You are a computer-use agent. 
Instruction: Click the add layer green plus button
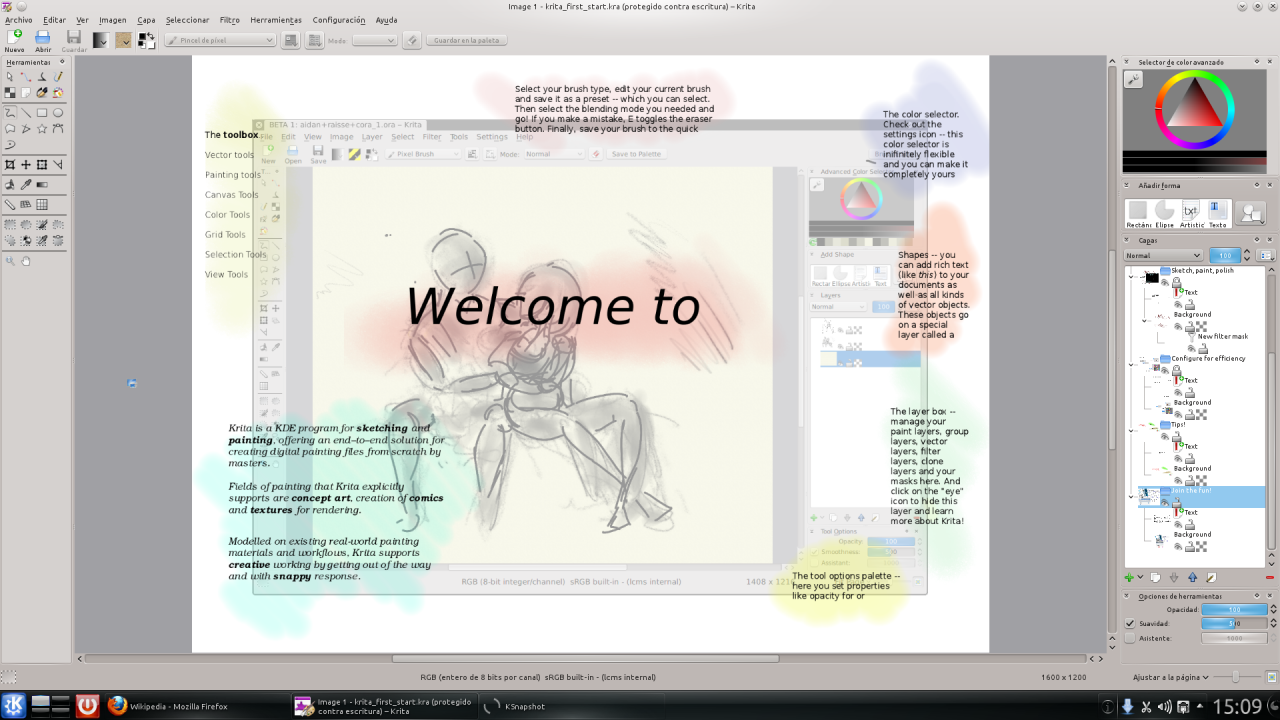1129,577
